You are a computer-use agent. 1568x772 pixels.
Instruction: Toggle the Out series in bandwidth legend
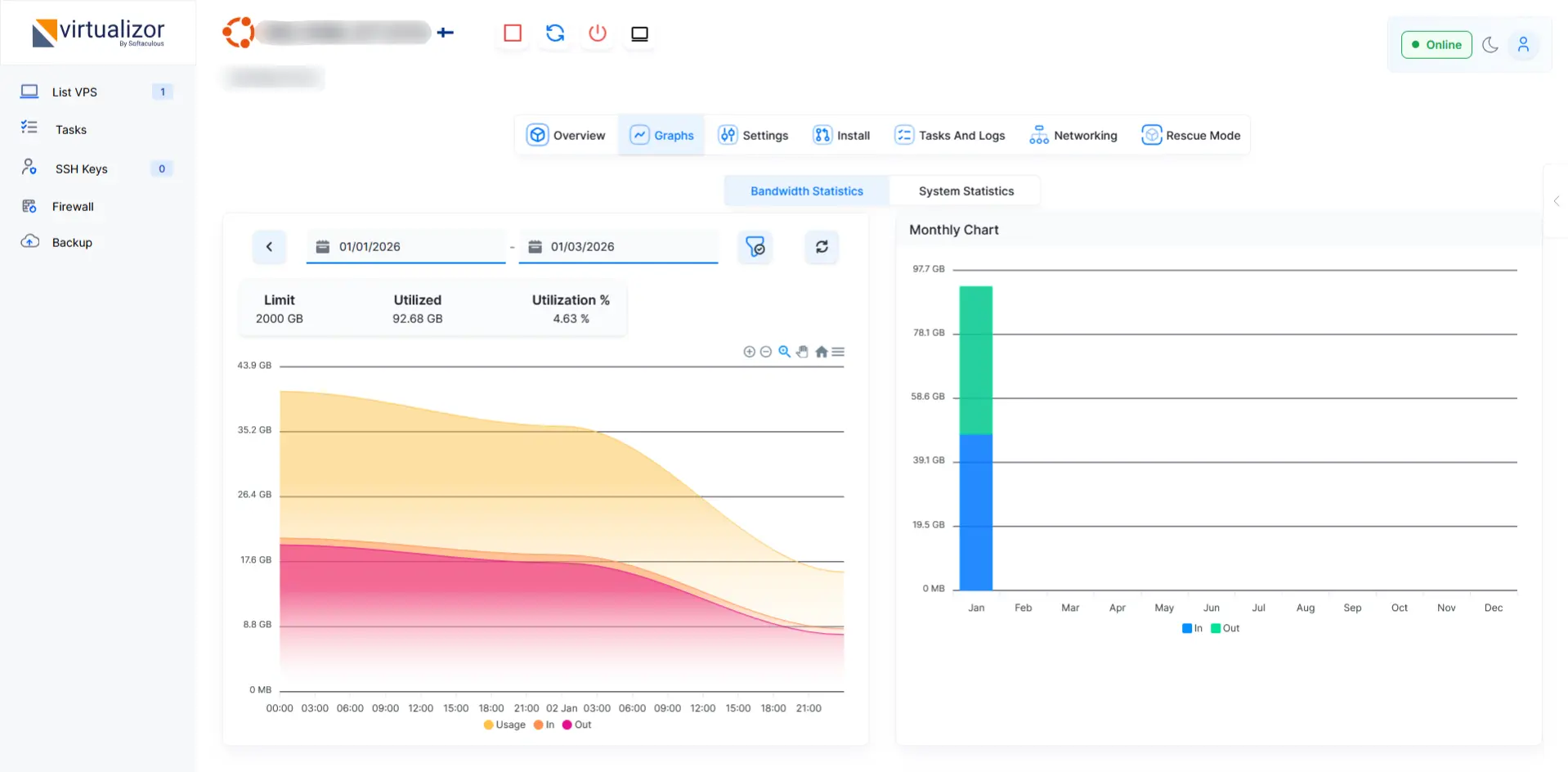(576, 725)
